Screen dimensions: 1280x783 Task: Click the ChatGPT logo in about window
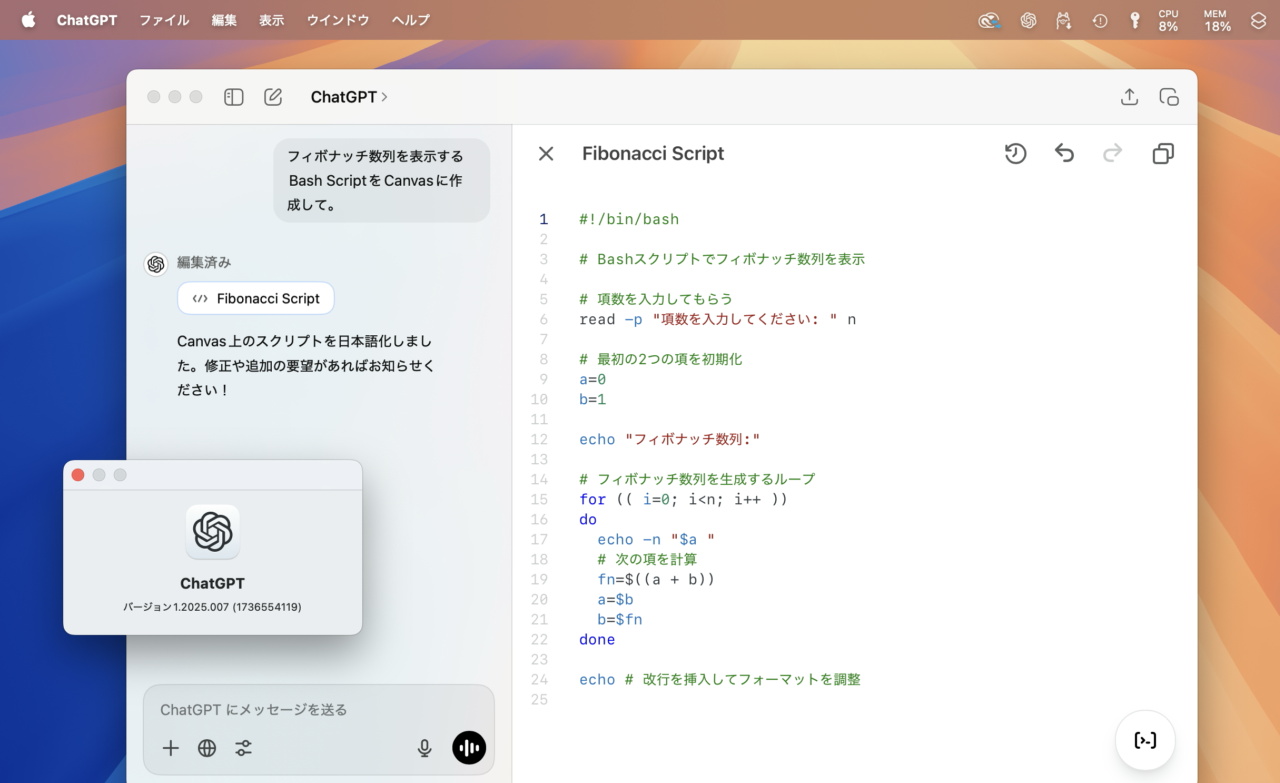[x=213, y=532]
